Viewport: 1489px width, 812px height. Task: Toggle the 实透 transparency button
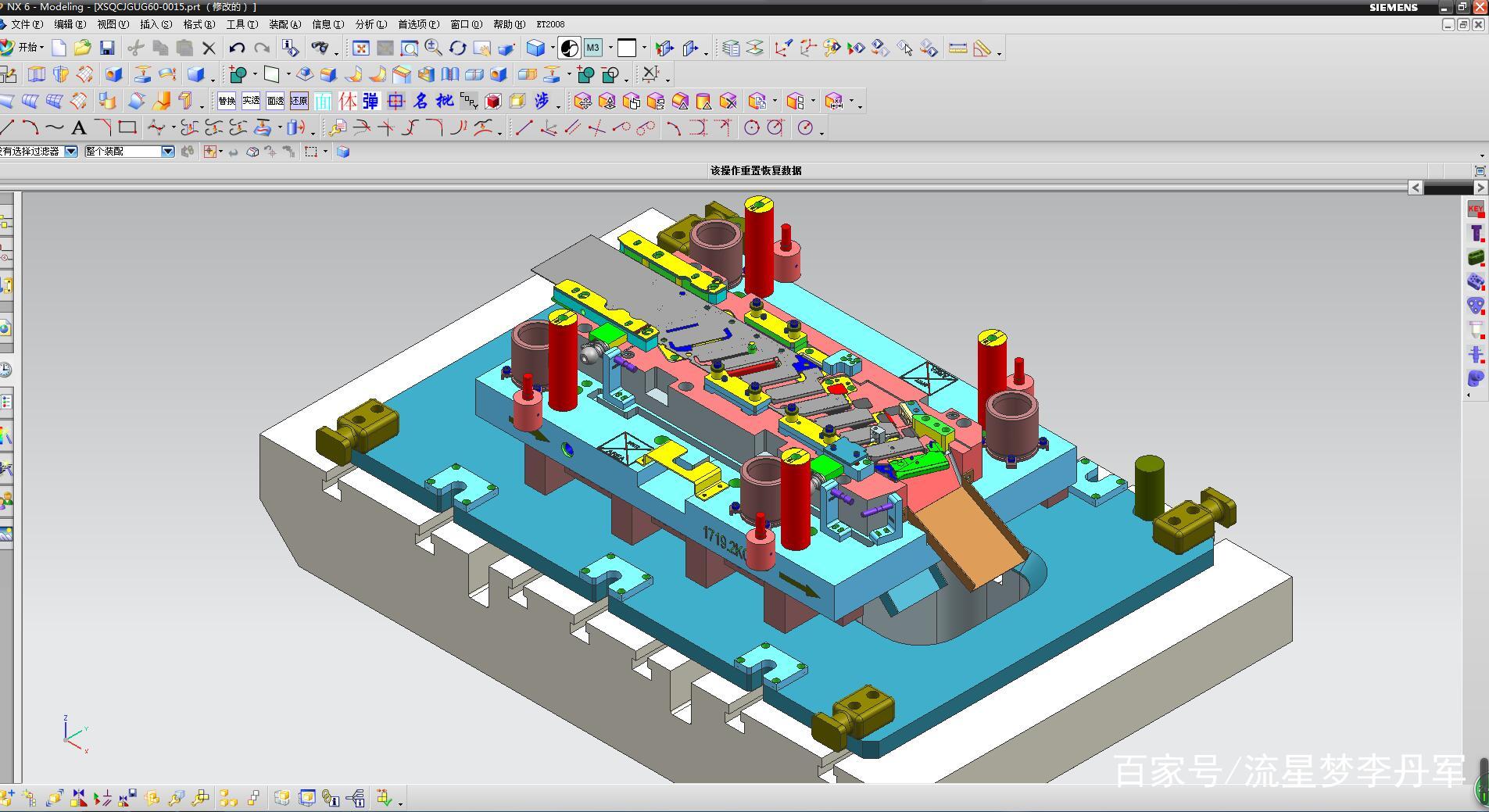click(251, 102)
